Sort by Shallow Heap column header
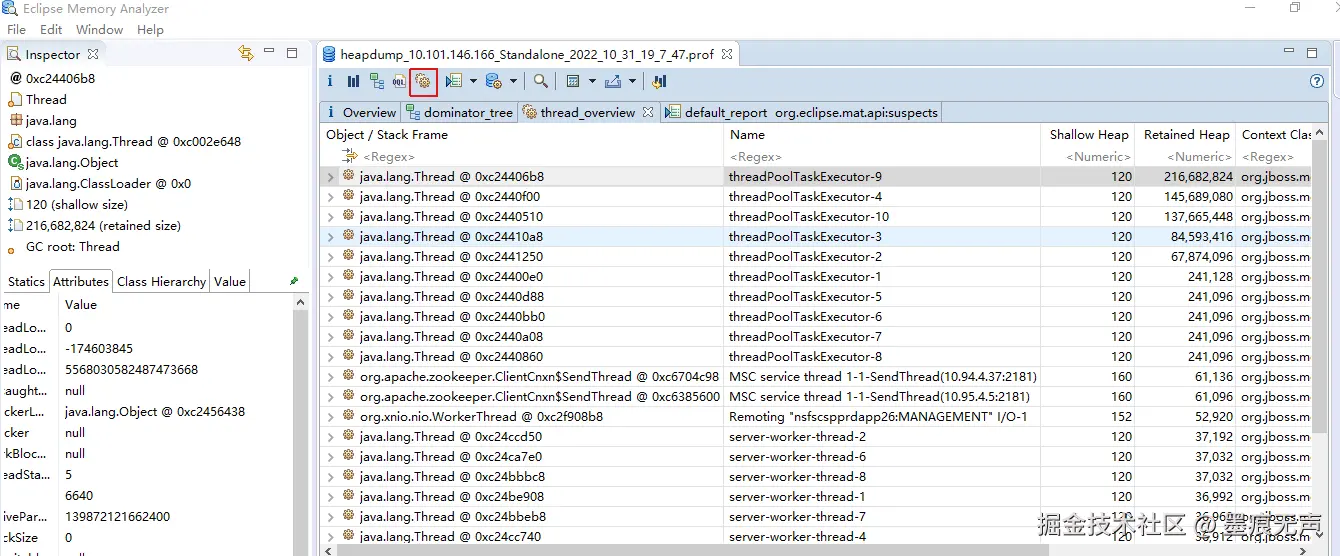Screen dimensions: 1340x556 [x=1089, y=135]
